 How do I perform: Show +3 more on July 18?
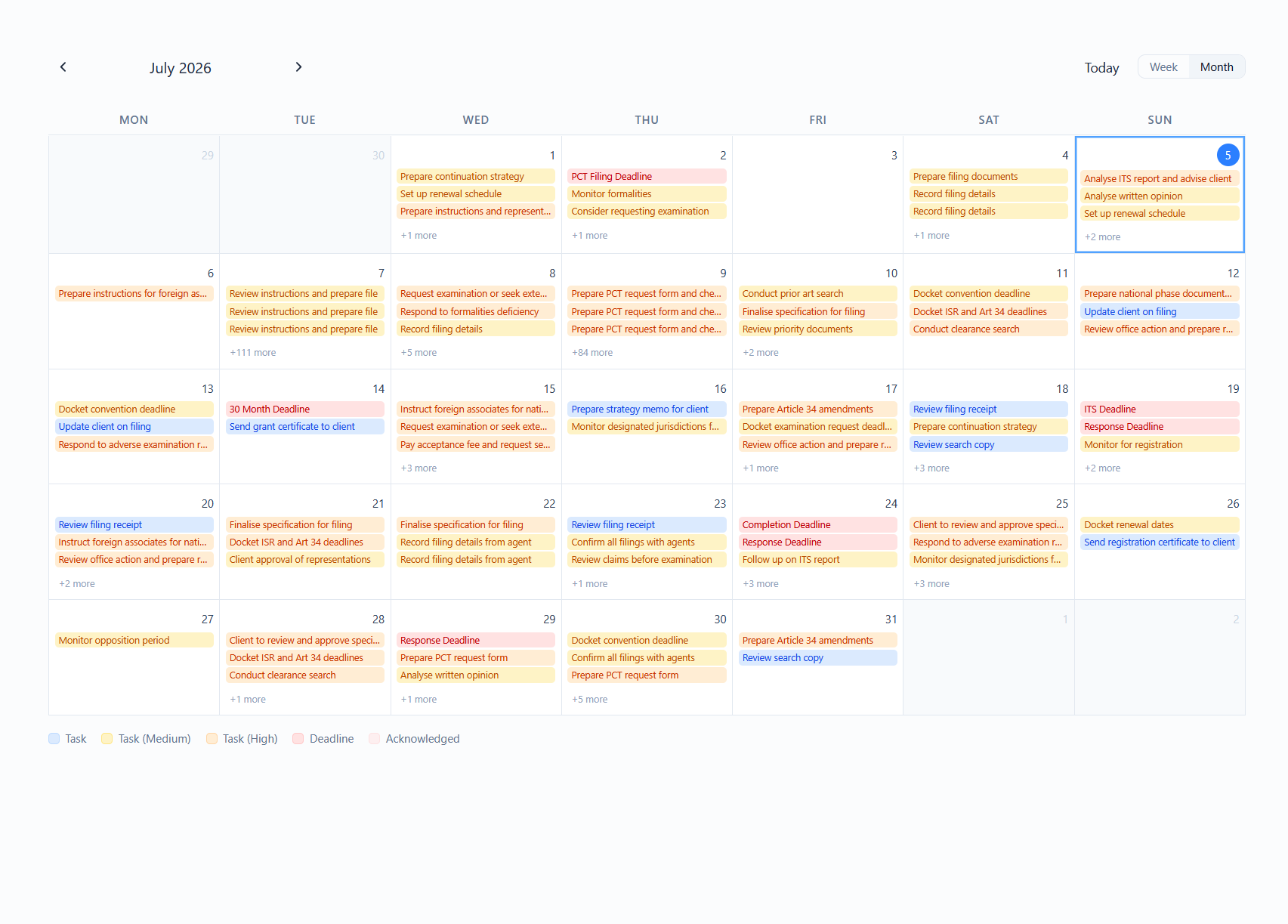coord(931,468)
